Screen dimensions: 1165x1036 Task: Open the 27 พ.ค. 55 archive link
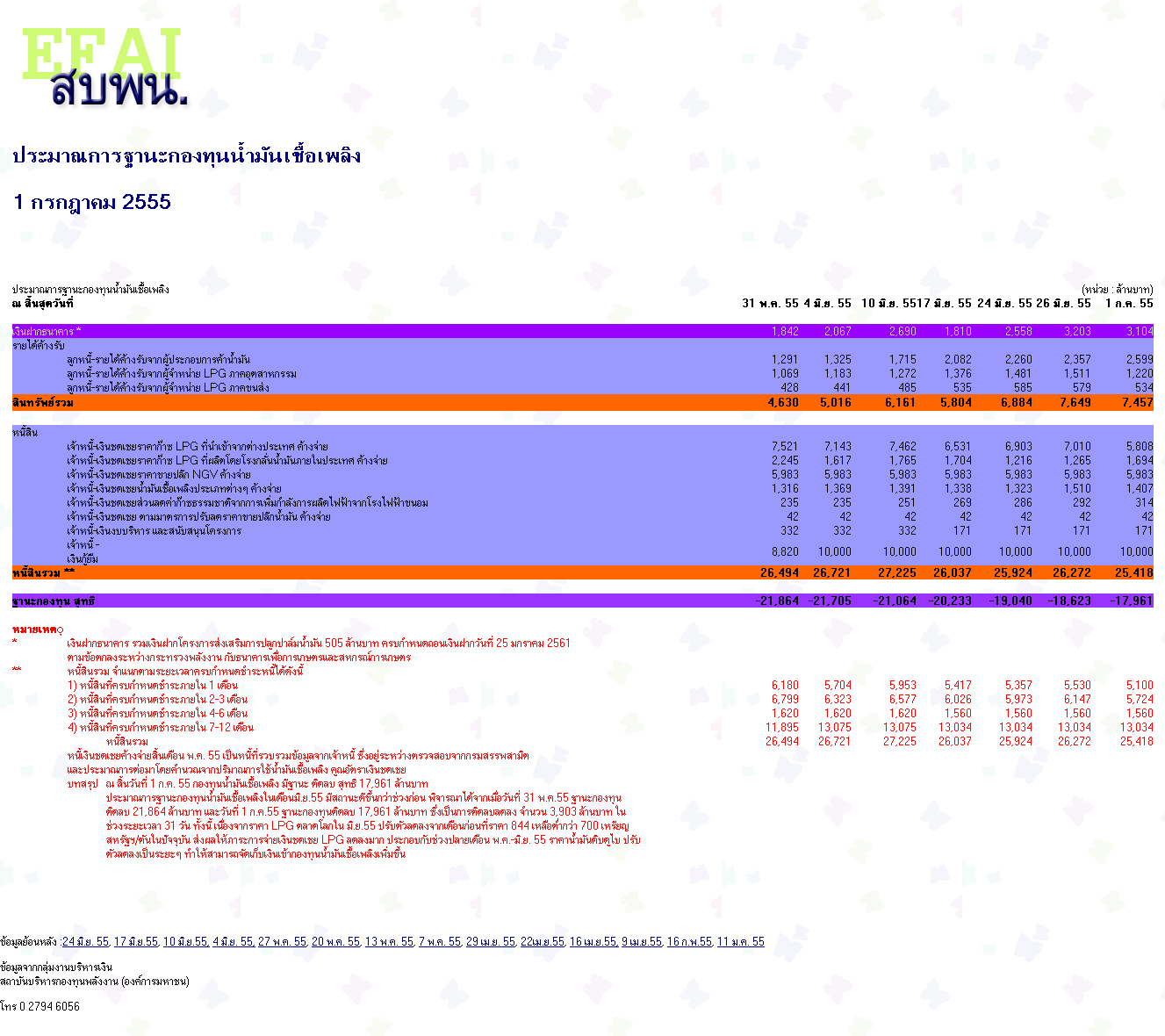coord(282,942)
